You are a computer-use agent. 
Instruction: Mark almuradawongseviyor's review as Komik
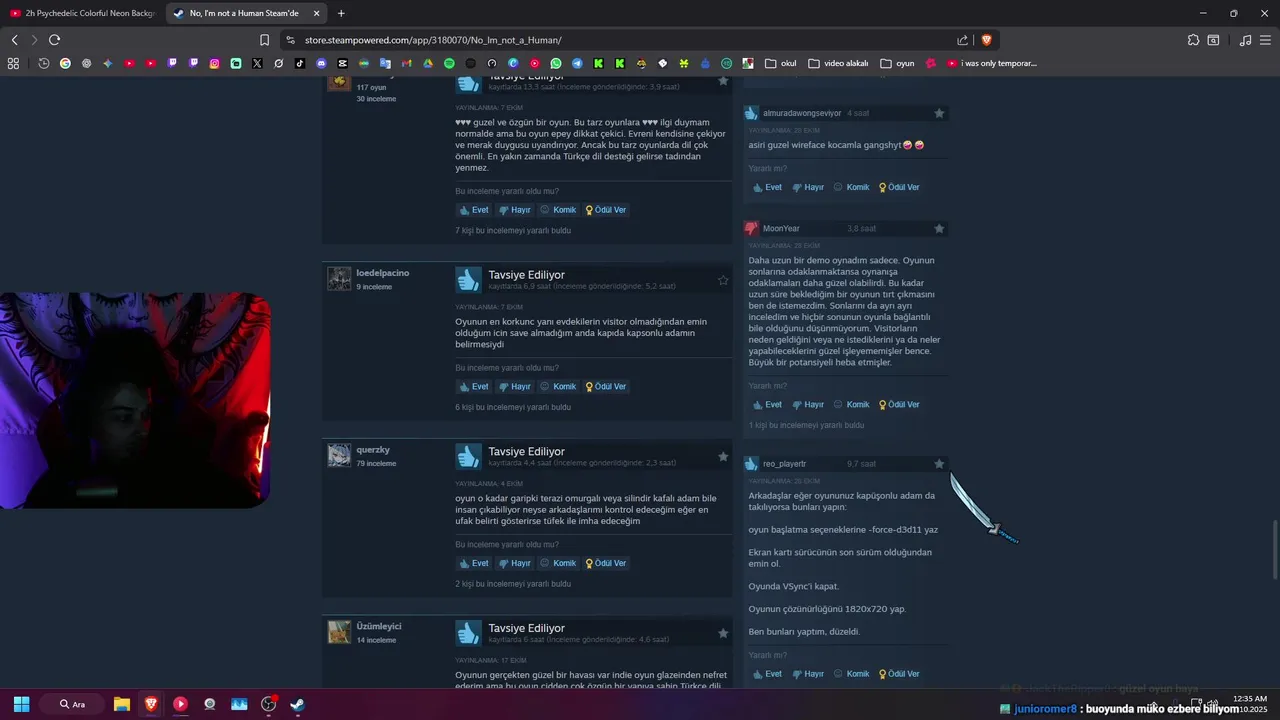tap(851, 187)
